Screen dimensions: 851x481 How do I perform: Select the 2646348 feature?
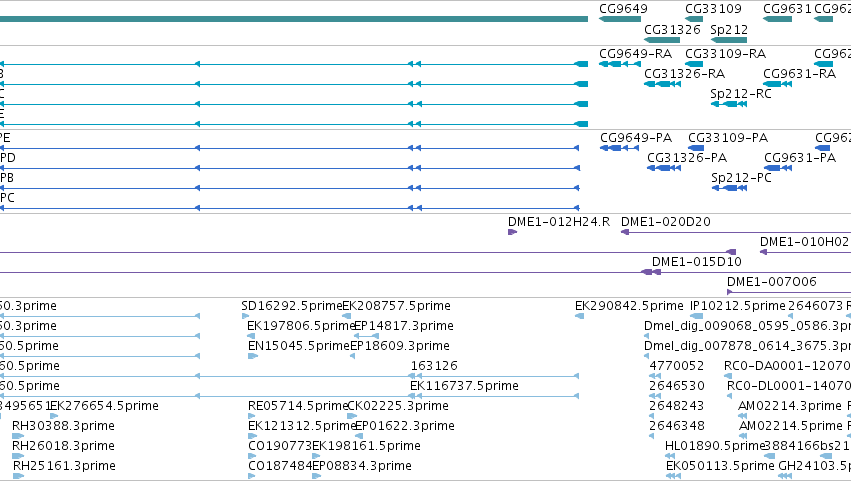coord(651,436)
